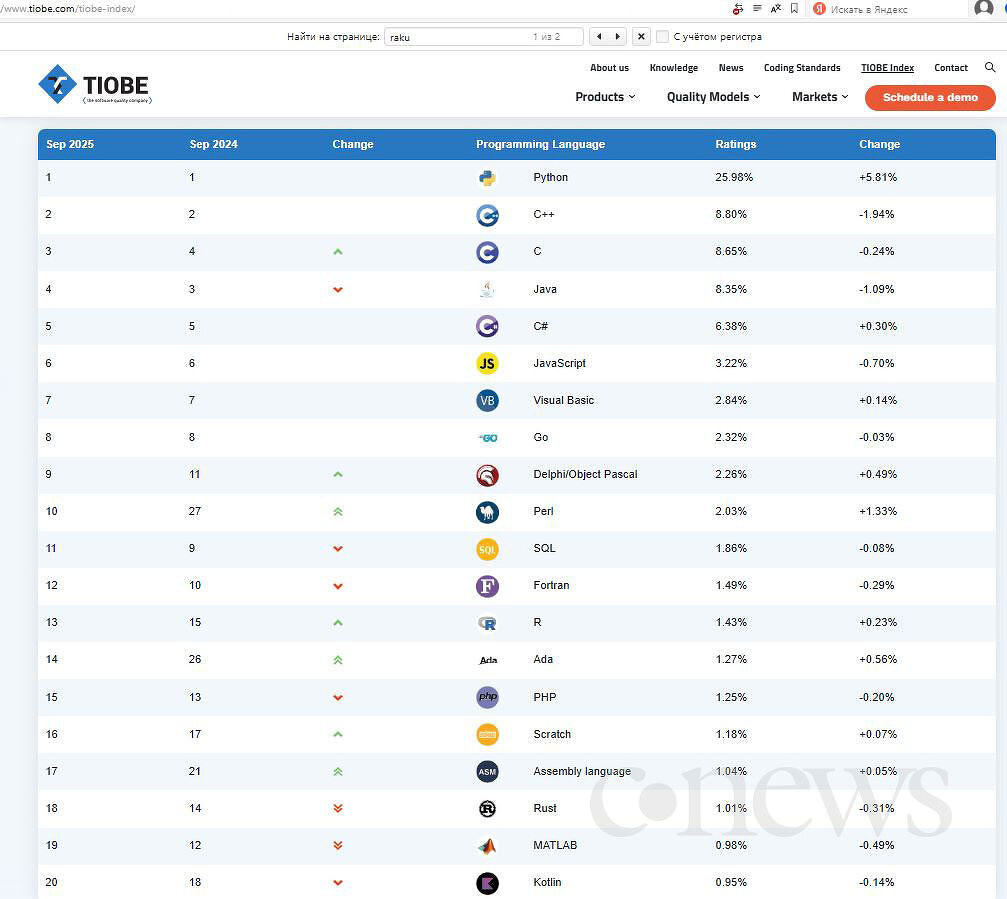Click the Sep 2025 column header
Image resolution: width=1007 pixels, height=899 pixels.
point(70,144)
